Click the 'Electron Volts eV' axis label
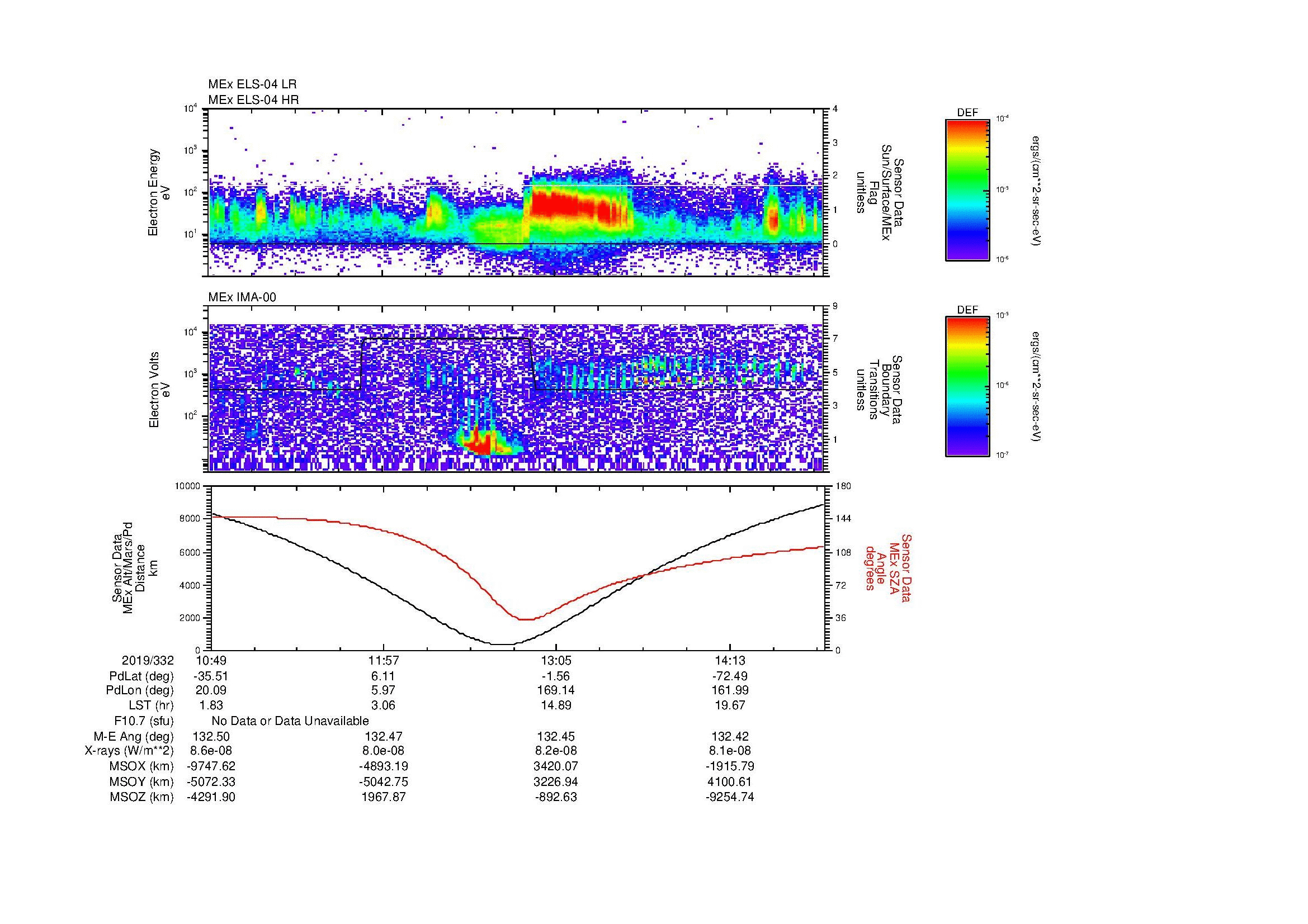This screenshot has height=924, width=1308. coord(160,390)
